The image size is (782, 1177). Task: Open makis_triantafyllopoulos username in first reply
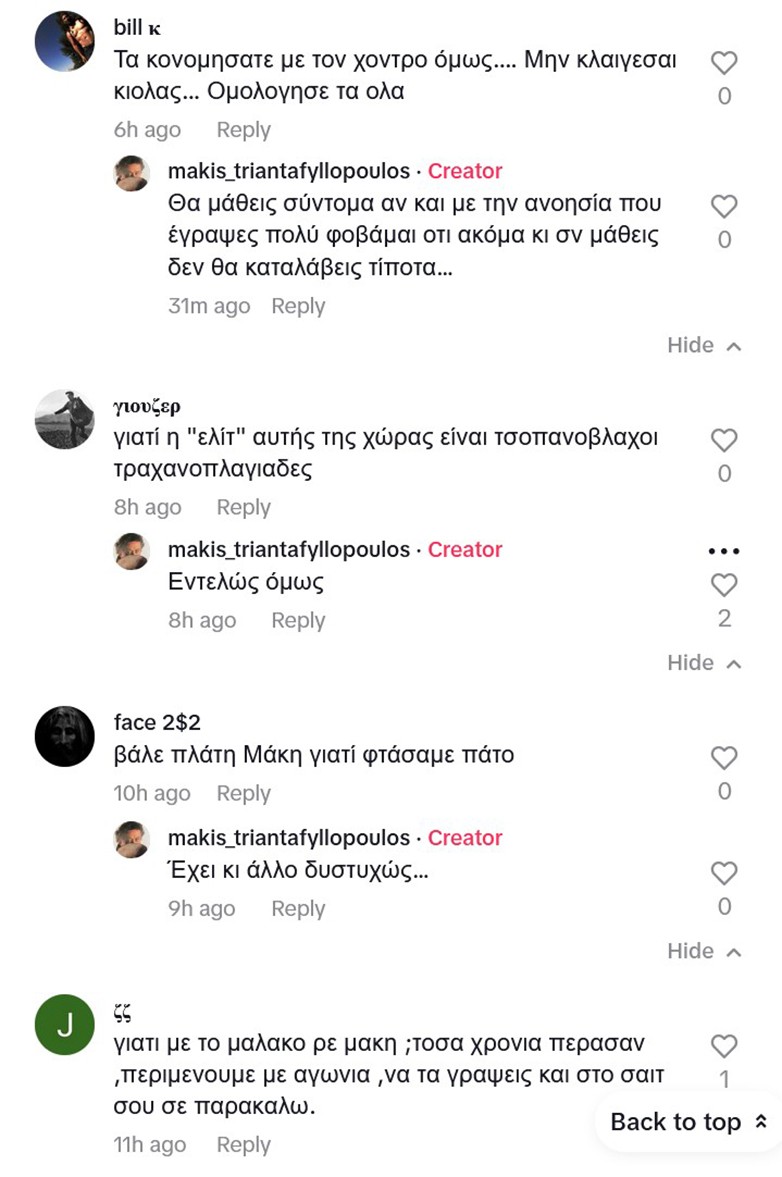[289, 171]
